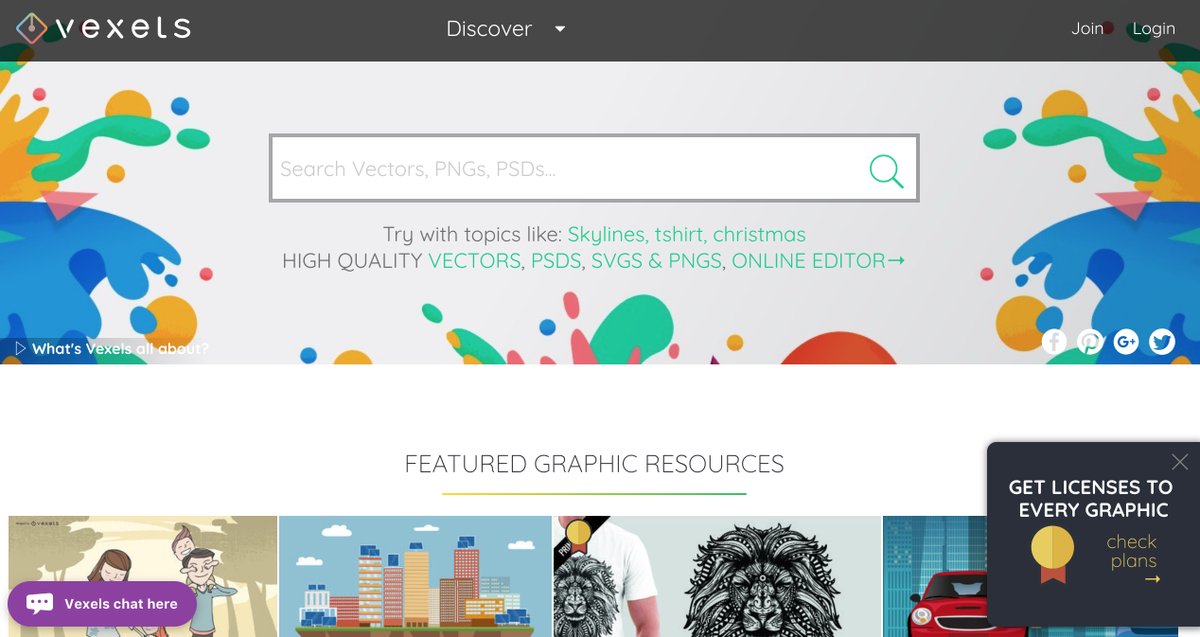The width and height of the screenshot is (1200, 637).
Task: Open the Discover menu
Action: coord(489,29)
